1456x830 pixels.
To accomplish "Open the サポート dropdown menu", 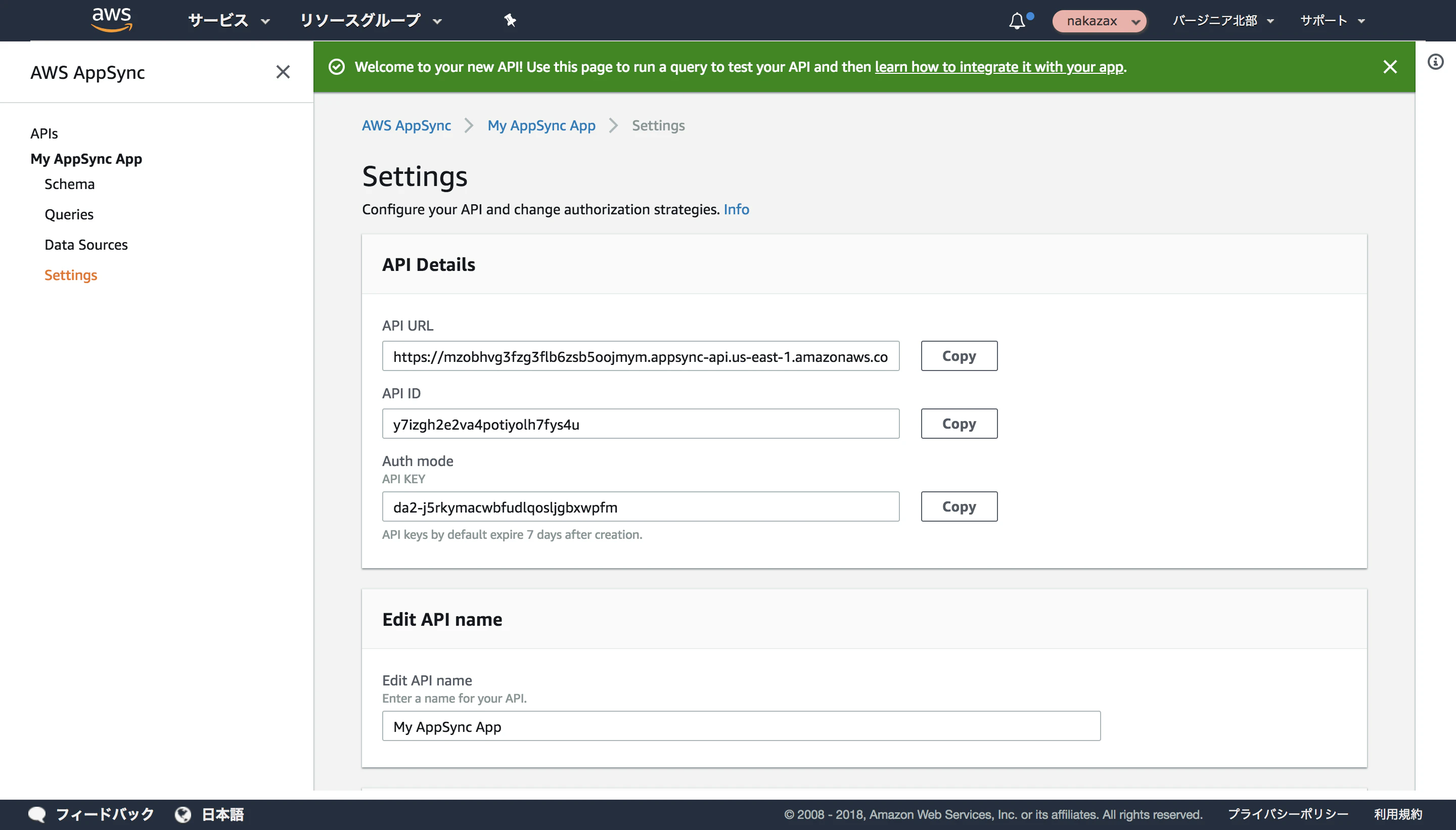I will pyautogui.click(x=1332, y=21).
